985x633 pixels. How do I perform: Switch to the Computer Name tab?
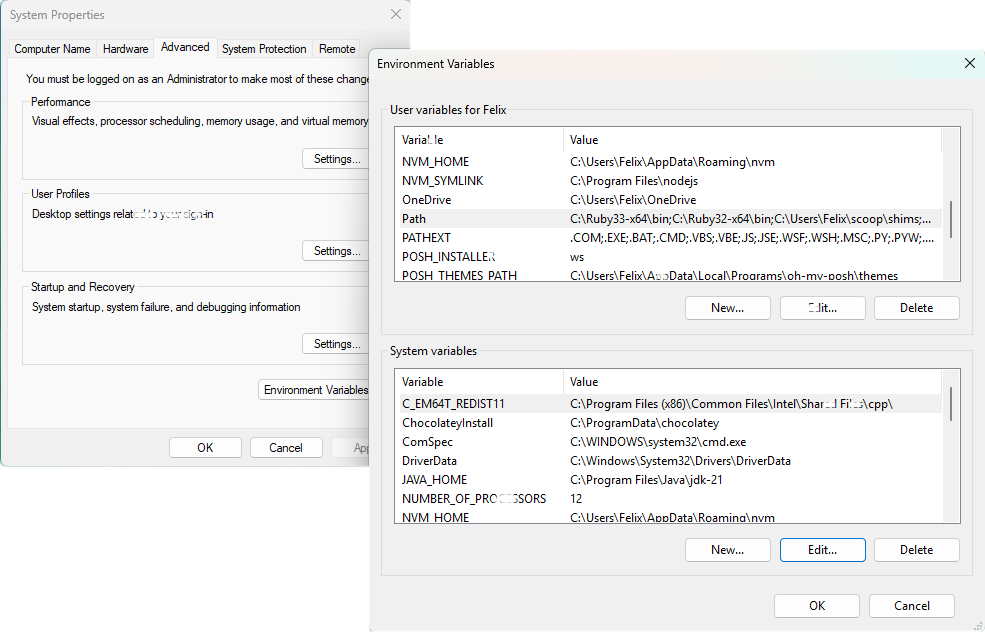point(52,48)
